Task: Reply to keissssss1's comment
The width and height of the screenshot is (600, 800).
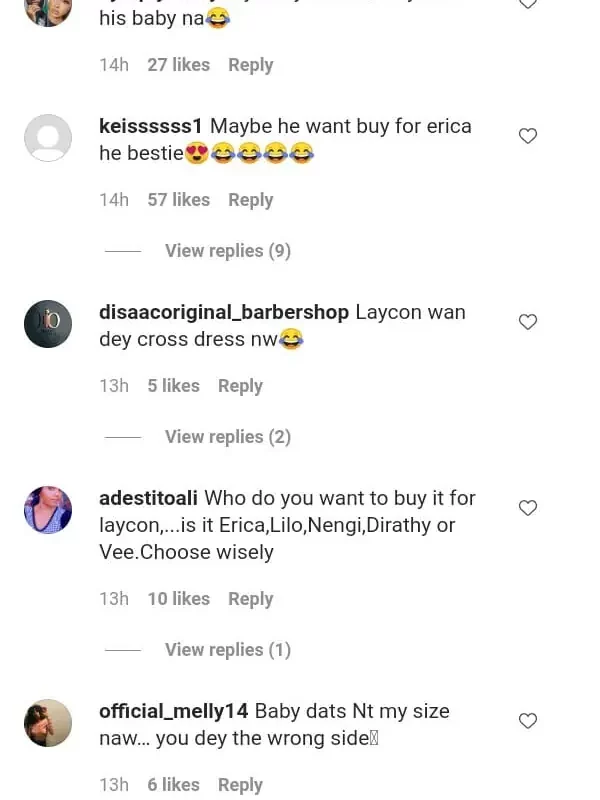Action: tap(250, 200)
